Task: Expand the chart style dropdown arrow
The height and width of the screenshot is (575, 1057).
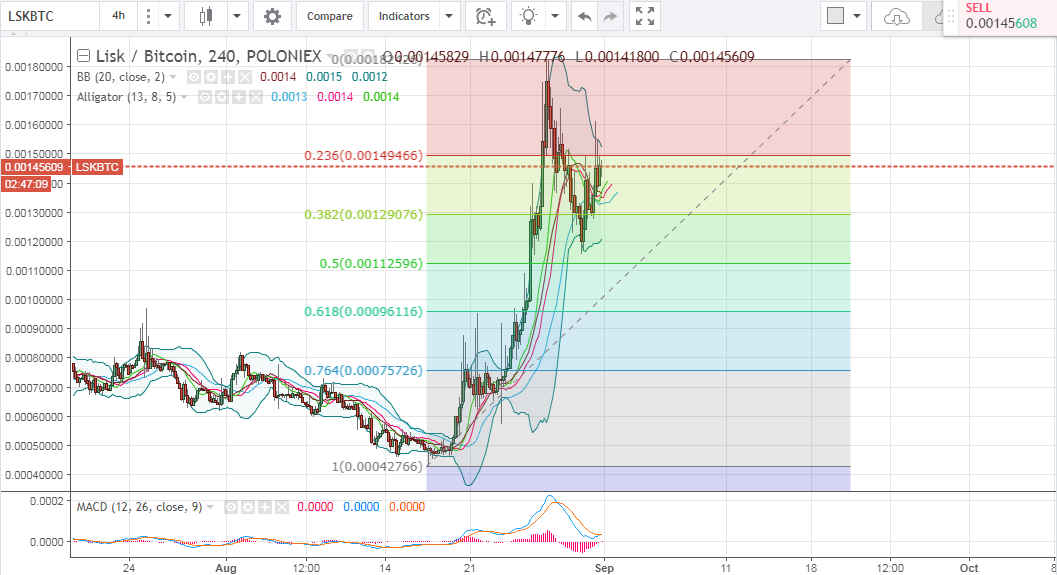Action: pos(237,16)
